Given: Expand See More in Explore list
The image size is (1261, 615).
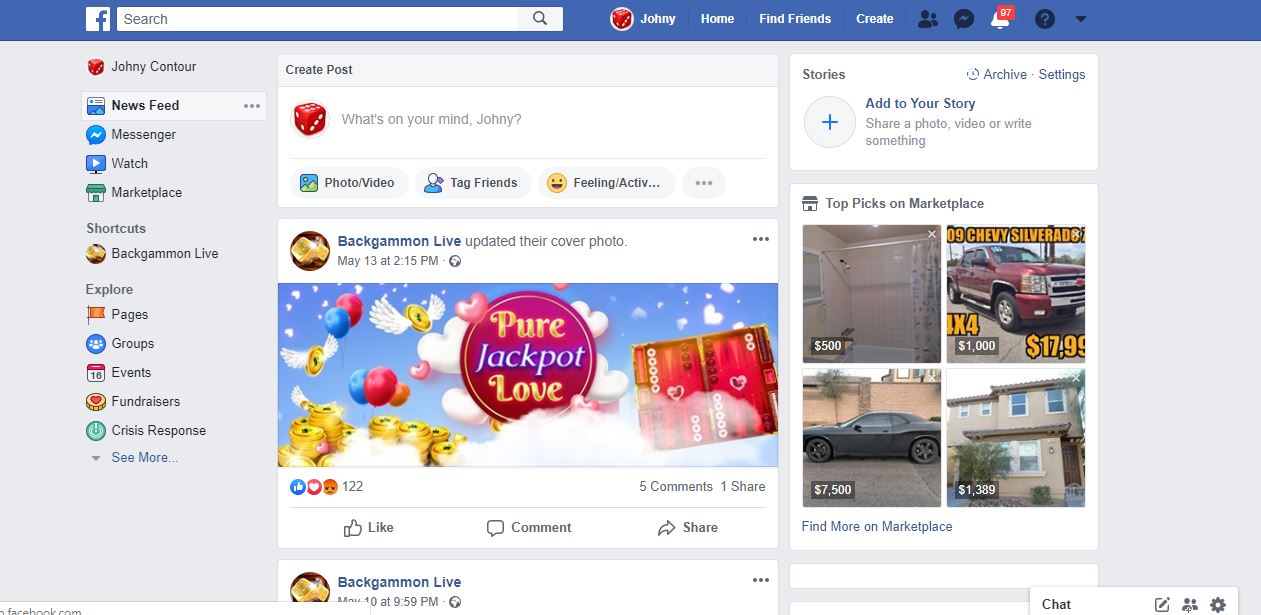Looking at the screenshot, I should (x=144, y=458).
